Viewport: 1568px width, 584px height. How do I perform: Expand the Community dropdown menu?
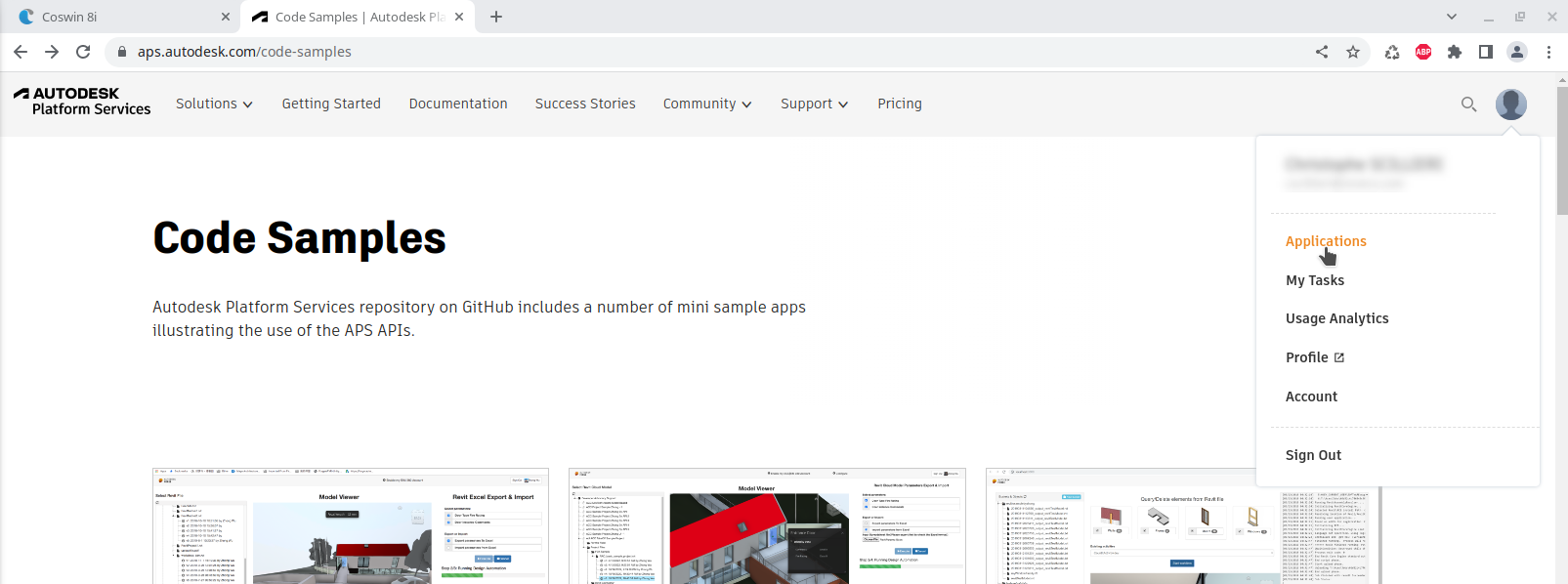click(707, 104)
